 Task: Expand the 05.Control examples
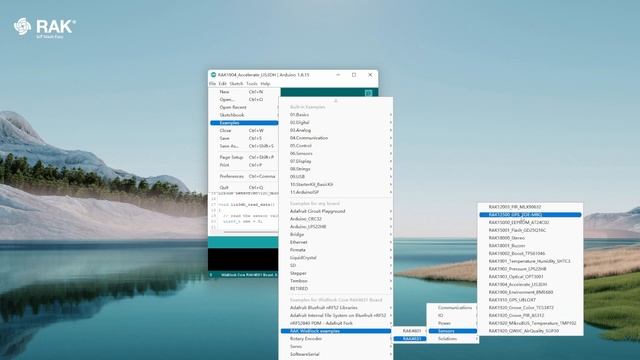[x=336, y=146]
